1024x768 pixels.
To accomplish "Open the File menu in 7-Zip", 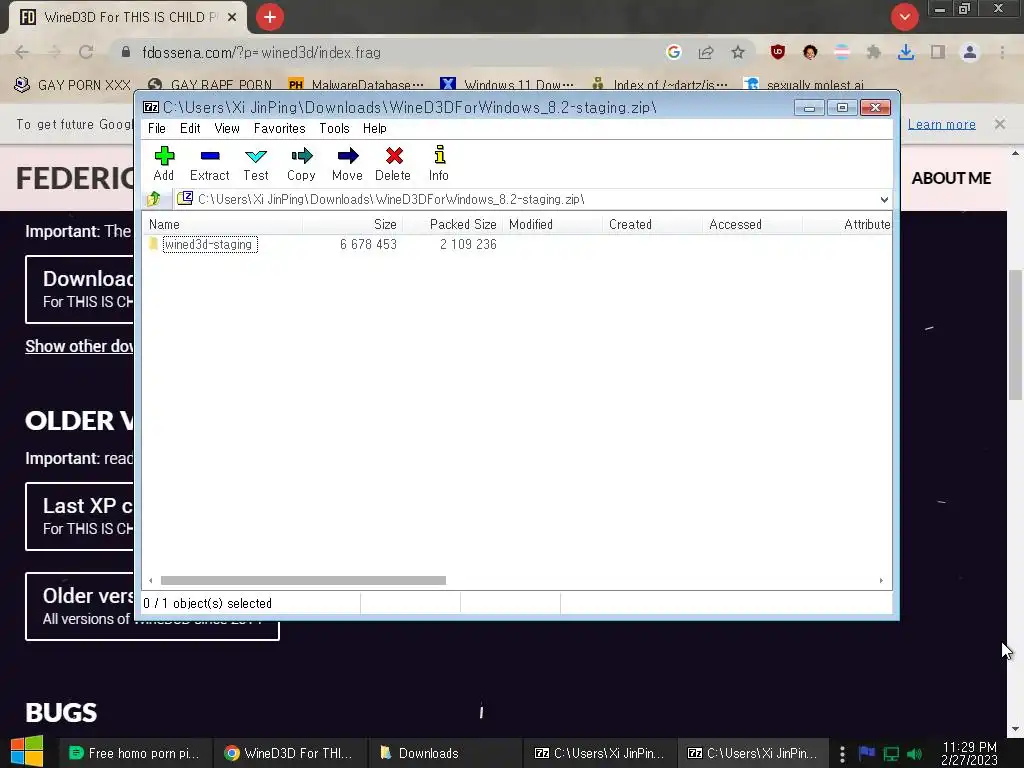I will 157,129.
